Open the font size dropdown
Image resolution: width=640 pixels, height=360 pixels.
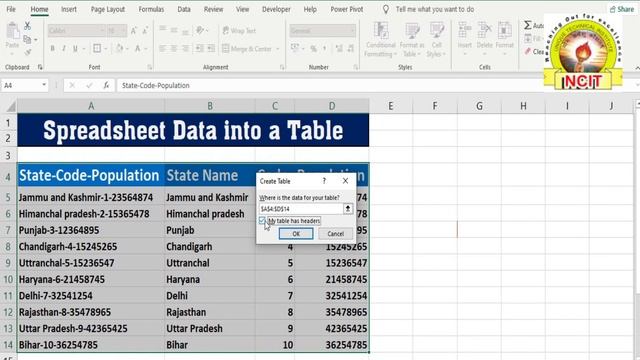(123, 31)
